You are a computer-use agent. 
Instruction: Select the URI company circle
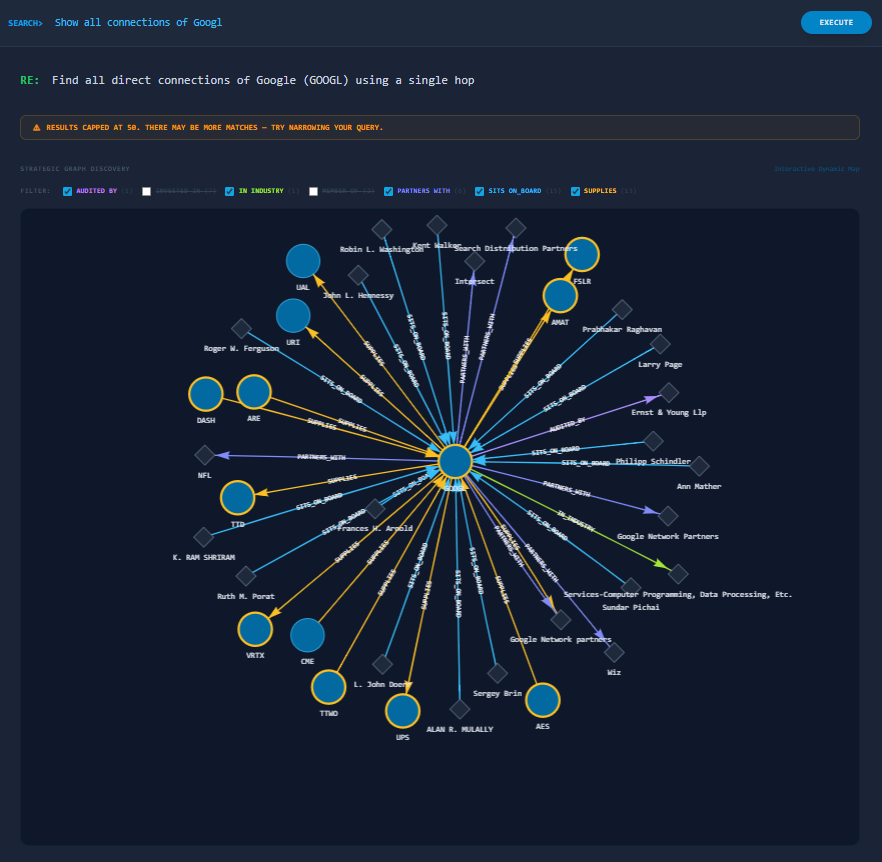293,316
